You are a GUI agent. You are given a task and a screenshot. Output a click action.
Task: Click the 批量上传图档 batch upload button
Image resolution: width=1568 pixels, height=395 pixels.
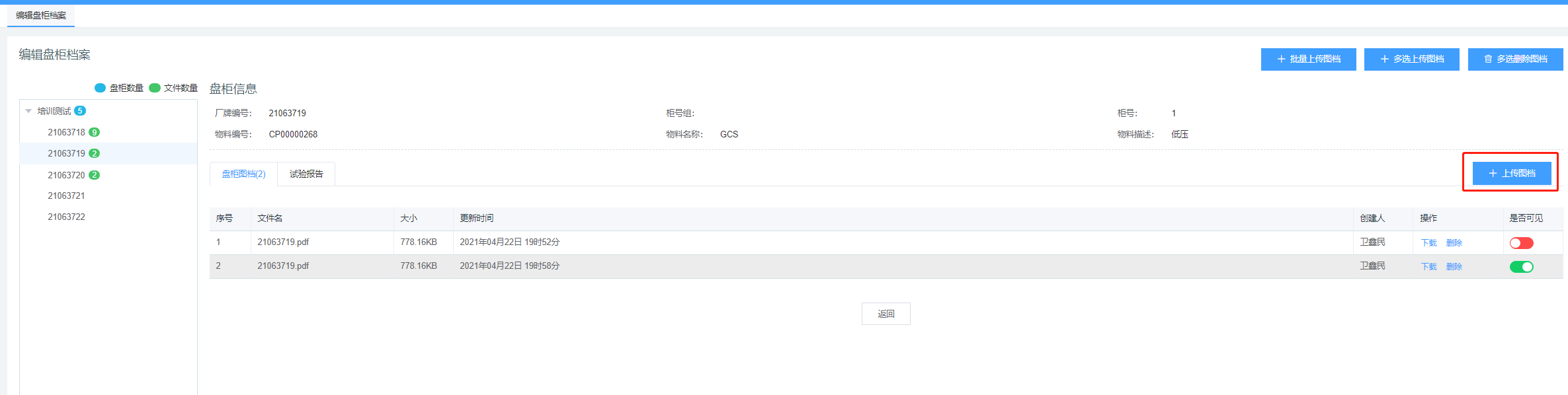(x=1308, y=59)
